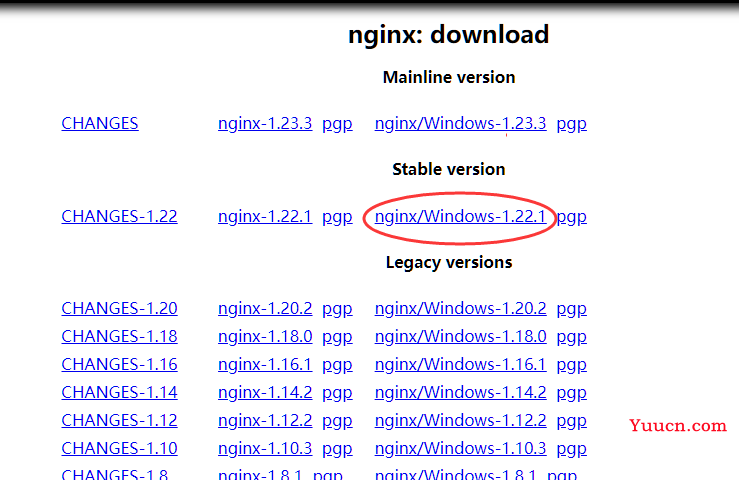Open pgp signature beside nginx-1.16.1
Screen dimensions: 739x480
coord(337,365)
